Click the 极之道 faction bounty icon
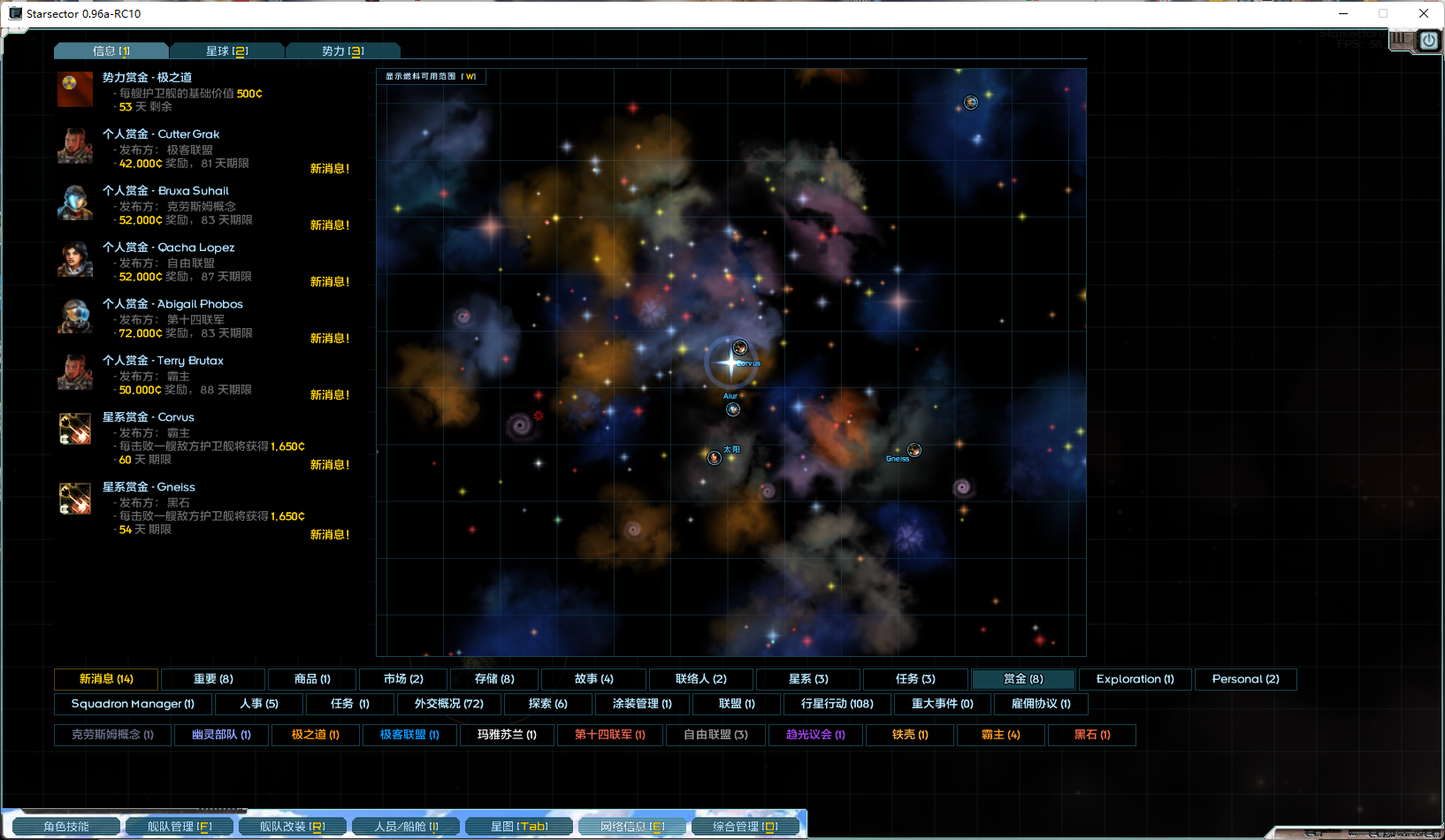This screenshot has width=1445, height=840. 75,89
